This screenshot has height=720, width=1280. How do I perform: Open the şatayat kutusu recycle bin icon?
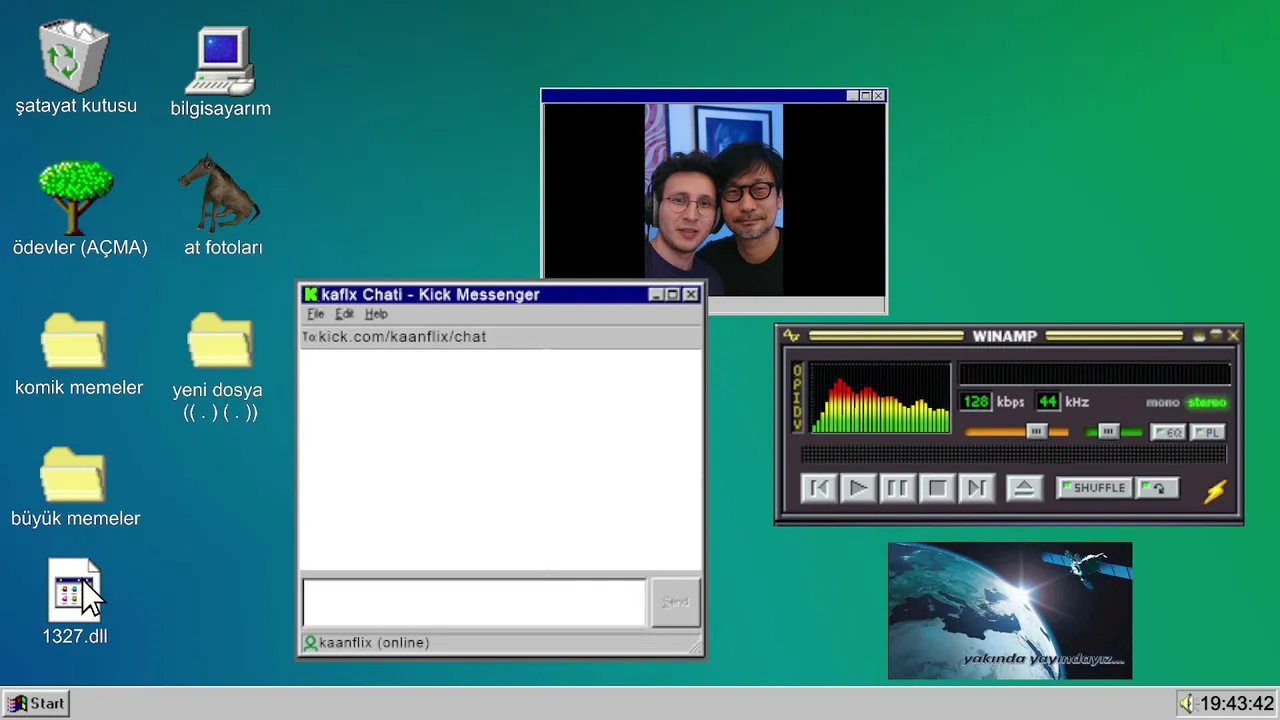pyautogui.click(x=74, y=57)
